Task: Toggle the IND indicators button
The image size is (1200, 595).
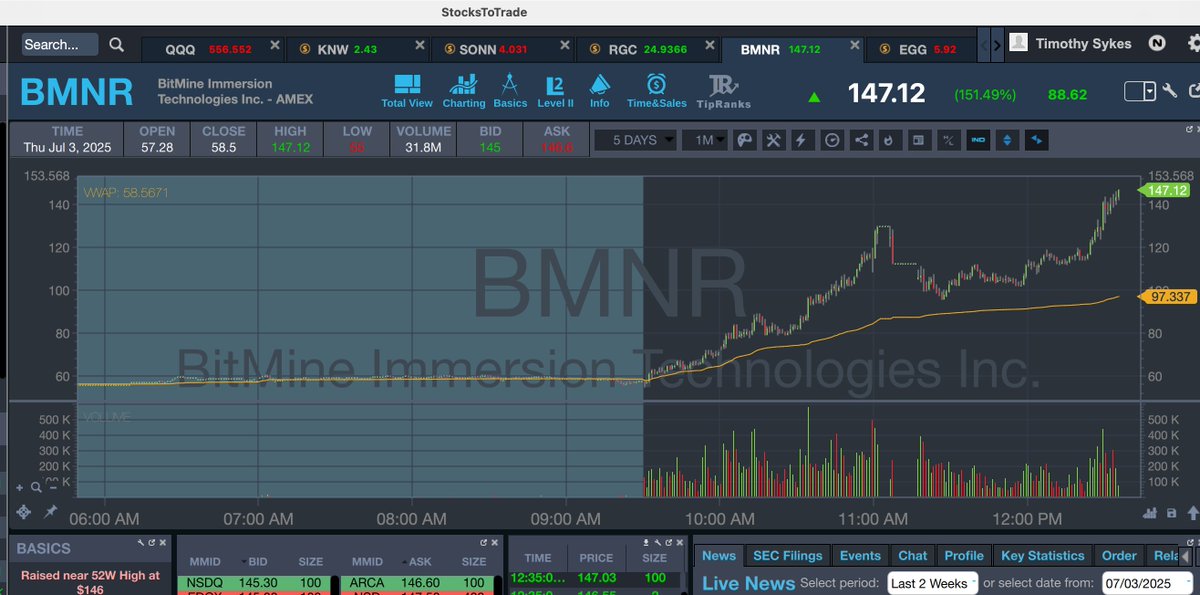Action: (978, 140)
